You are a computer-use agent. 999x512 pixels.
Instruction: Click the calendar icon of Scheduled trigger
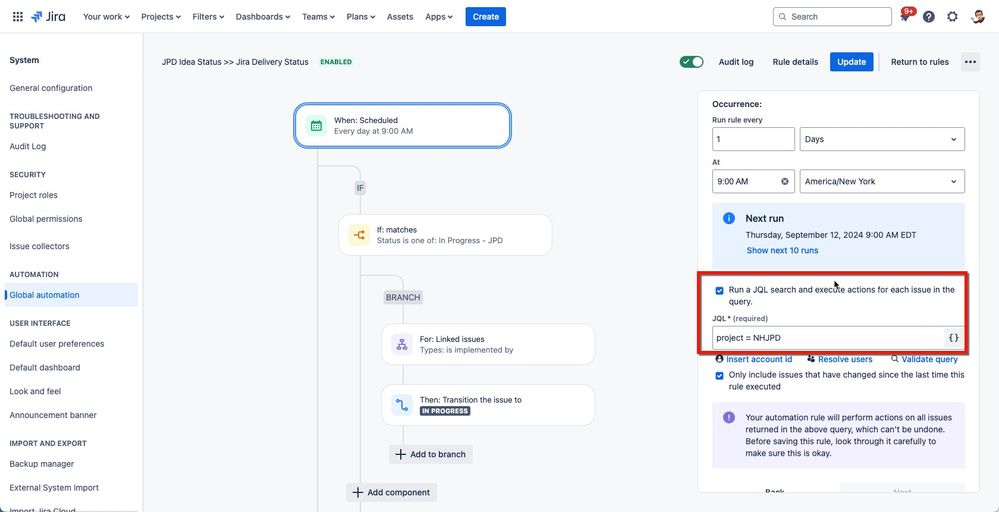tap(316, 125)
